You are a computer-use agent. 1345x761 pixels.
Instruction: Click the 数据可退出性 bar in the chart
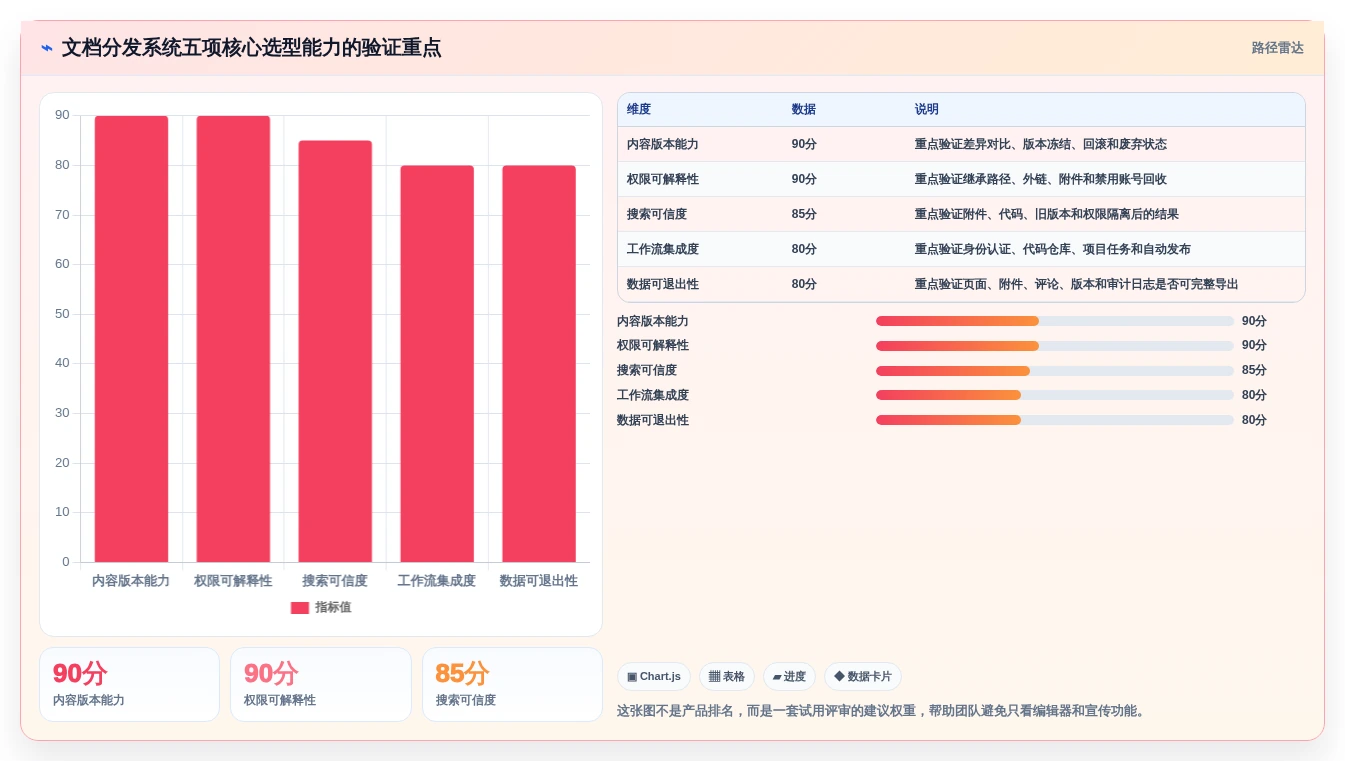539,364
